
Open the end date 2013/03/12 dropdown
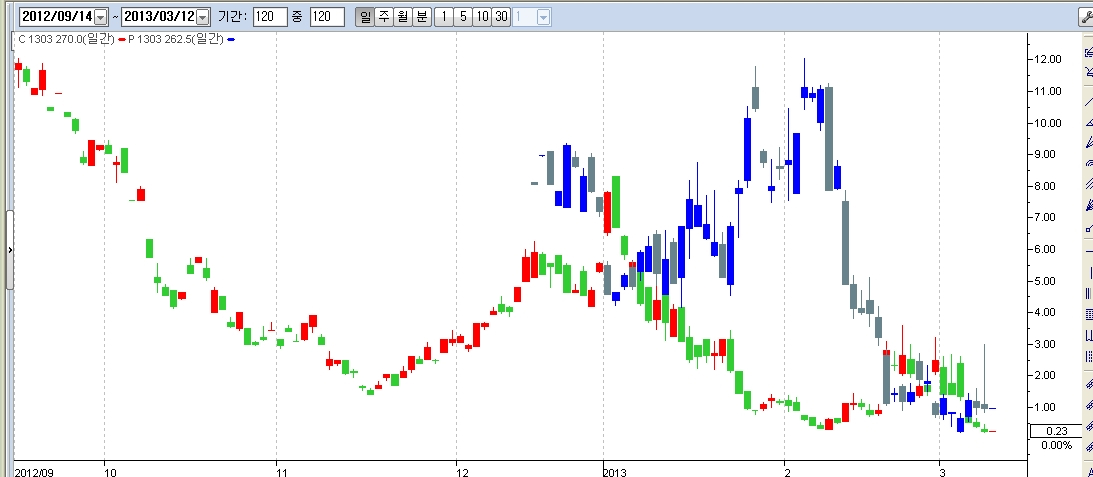[x=203, y=17]
